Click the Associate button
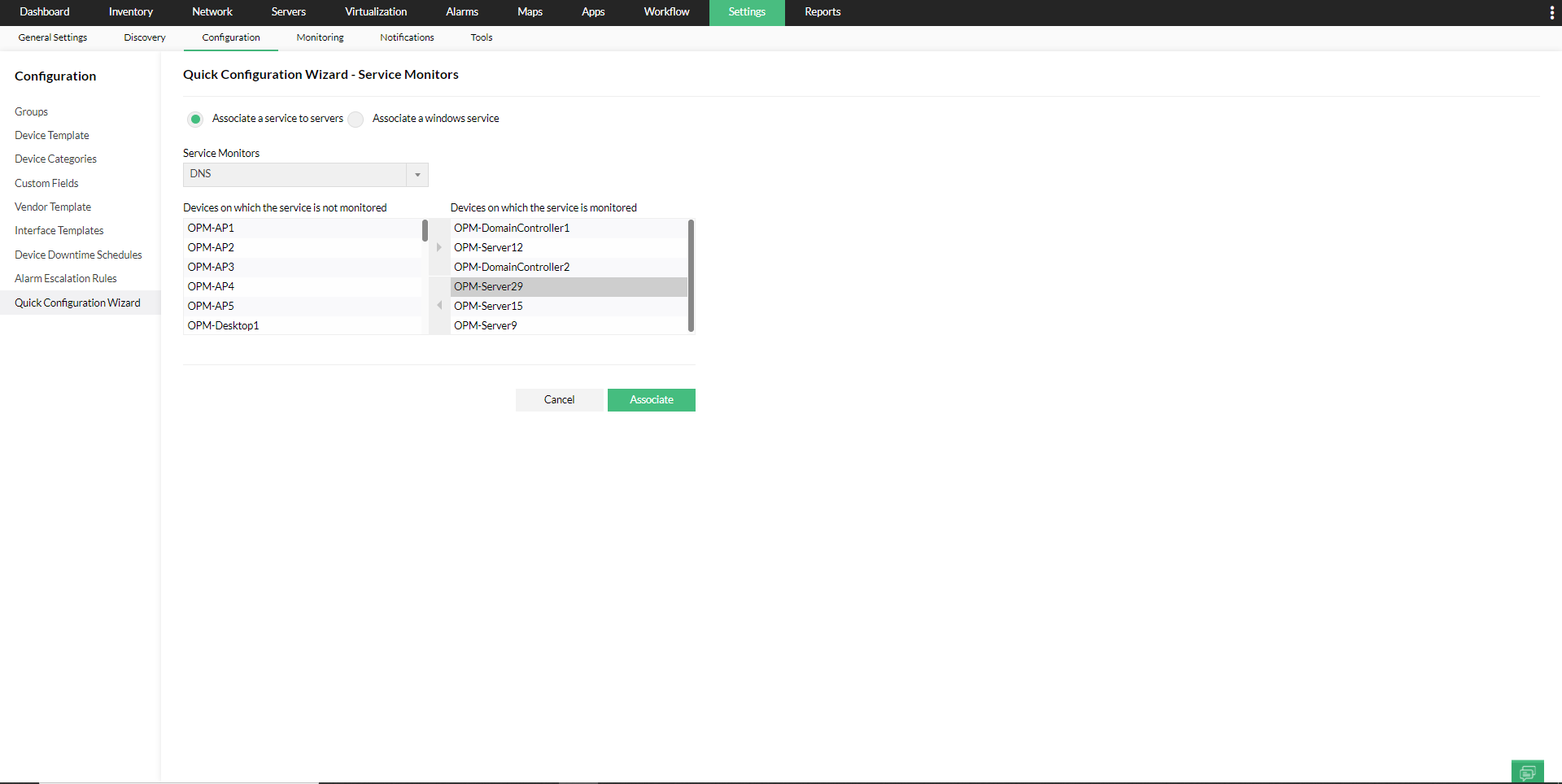Screen dimensions: 1562x784 [651, 399]
